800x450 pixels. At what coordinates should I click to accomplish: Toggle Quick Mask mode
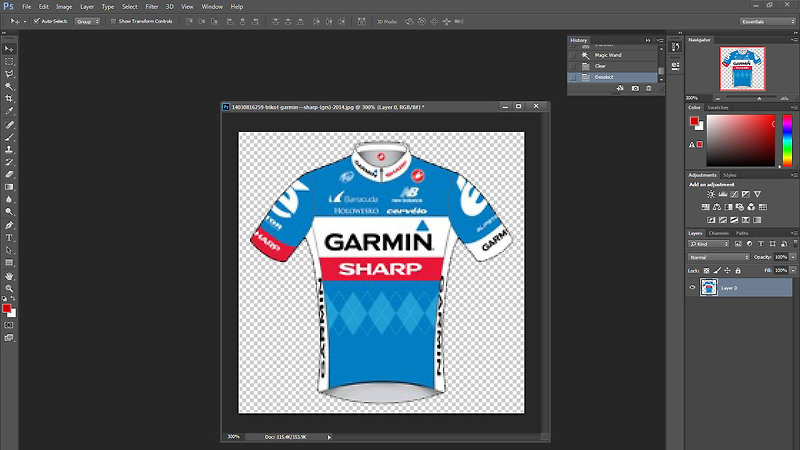tap(9, 325)
